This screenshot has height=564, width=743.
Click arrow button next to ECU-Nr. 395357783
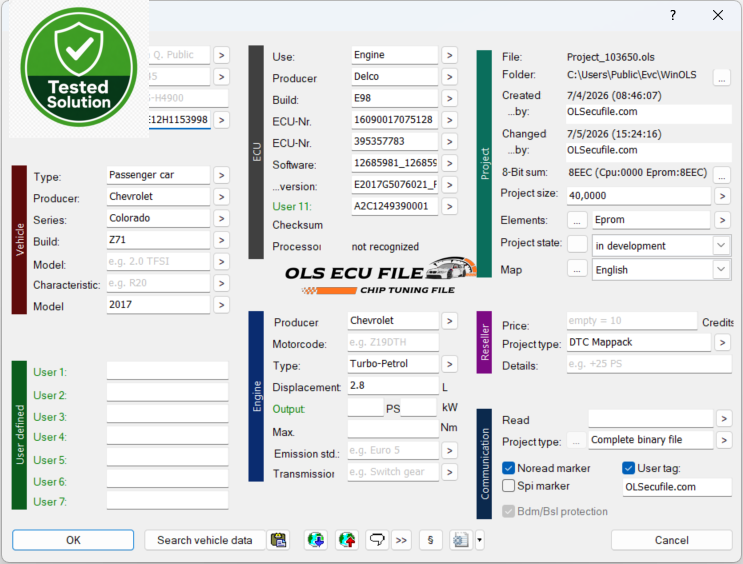(x=450, y=142)
